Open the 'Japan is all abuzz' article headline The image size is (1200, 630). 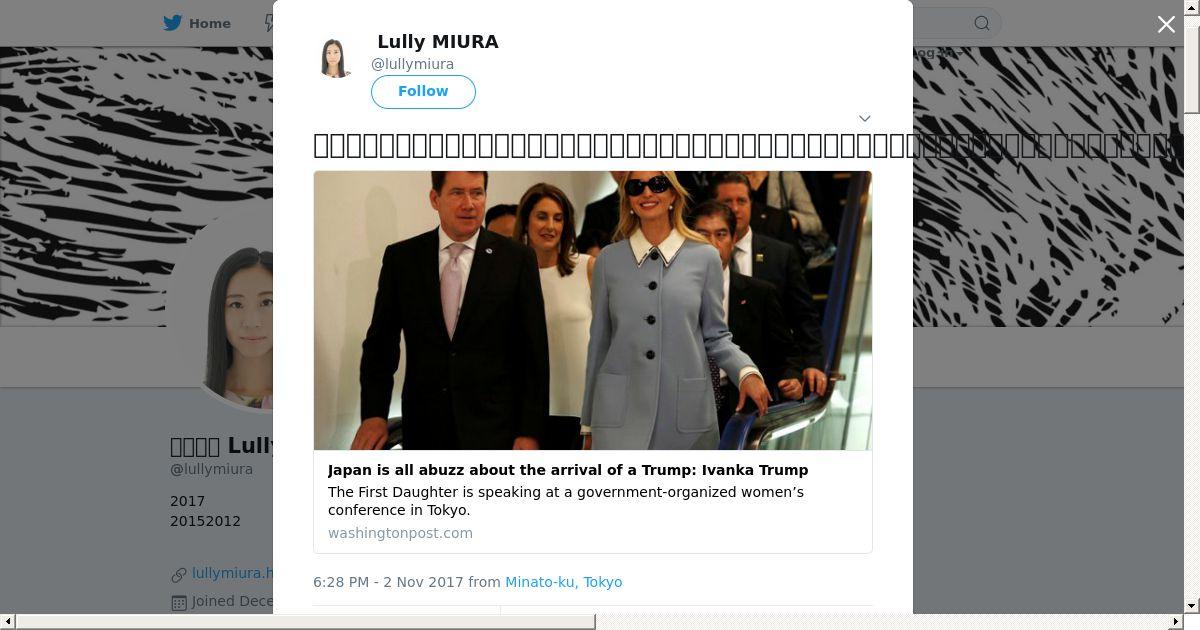pos(568,470)
